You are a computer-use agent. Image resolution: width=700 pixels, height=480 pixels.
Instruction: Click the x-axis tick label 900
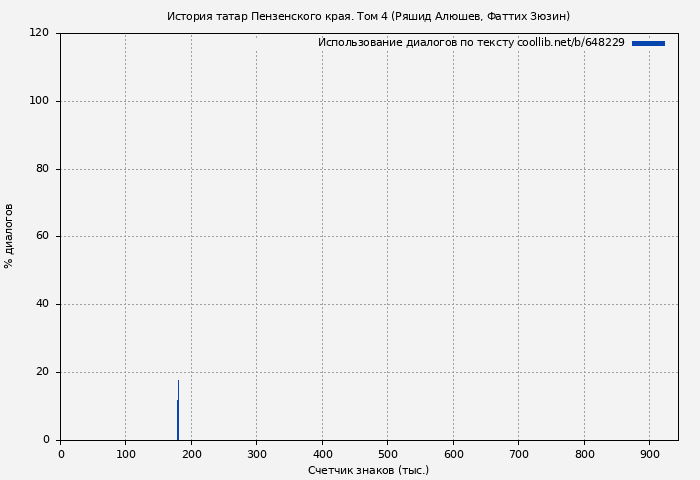(x=649, y=454)
